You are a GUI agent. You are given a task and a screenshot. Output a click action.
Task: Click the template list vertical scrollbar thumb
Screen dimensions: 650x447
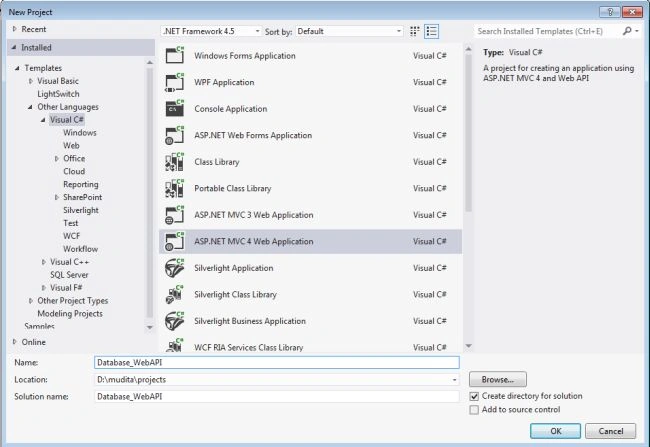468,133
